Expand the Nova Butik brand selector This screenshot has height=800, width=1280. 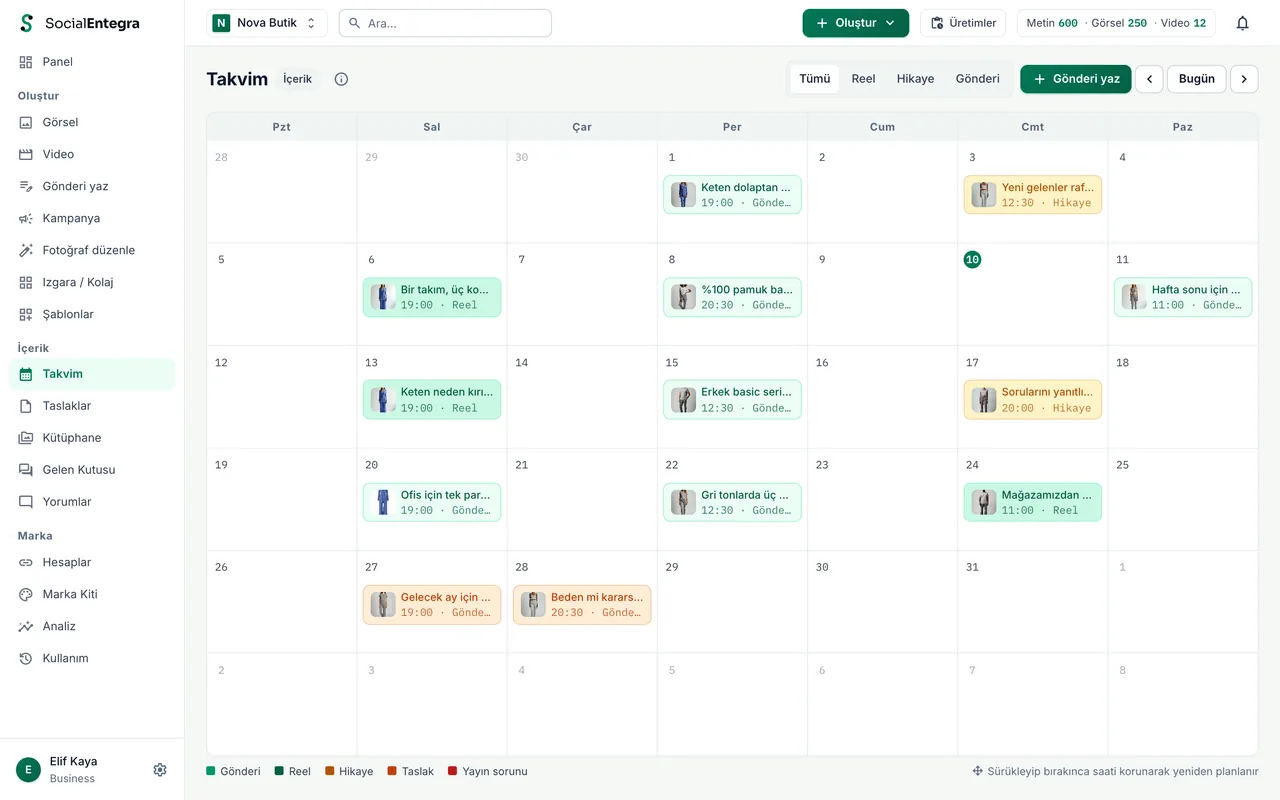(x=267, y=23)
